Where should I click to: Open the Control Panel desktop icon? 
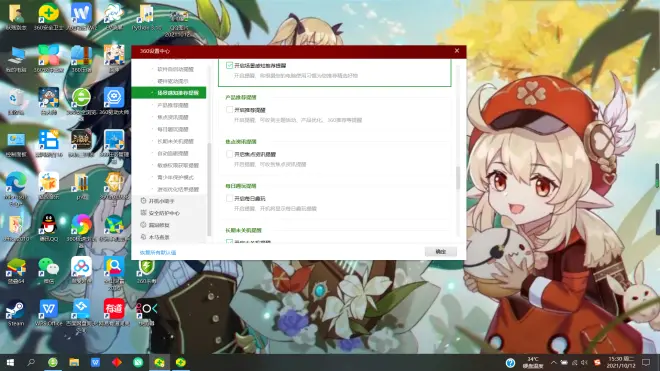(16, 144)
